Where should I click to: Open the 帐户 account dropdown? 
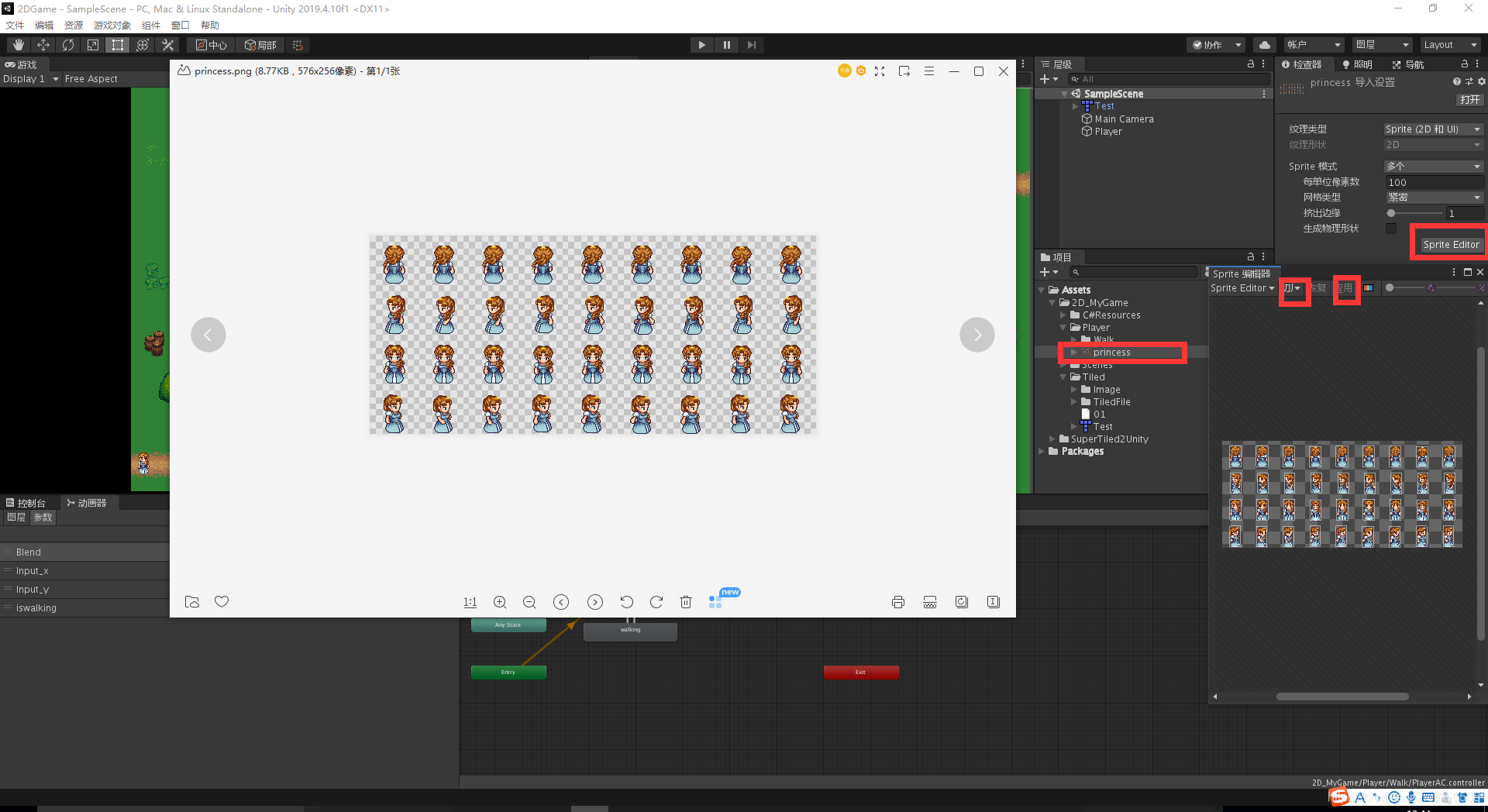click(x=1314, y=45)
